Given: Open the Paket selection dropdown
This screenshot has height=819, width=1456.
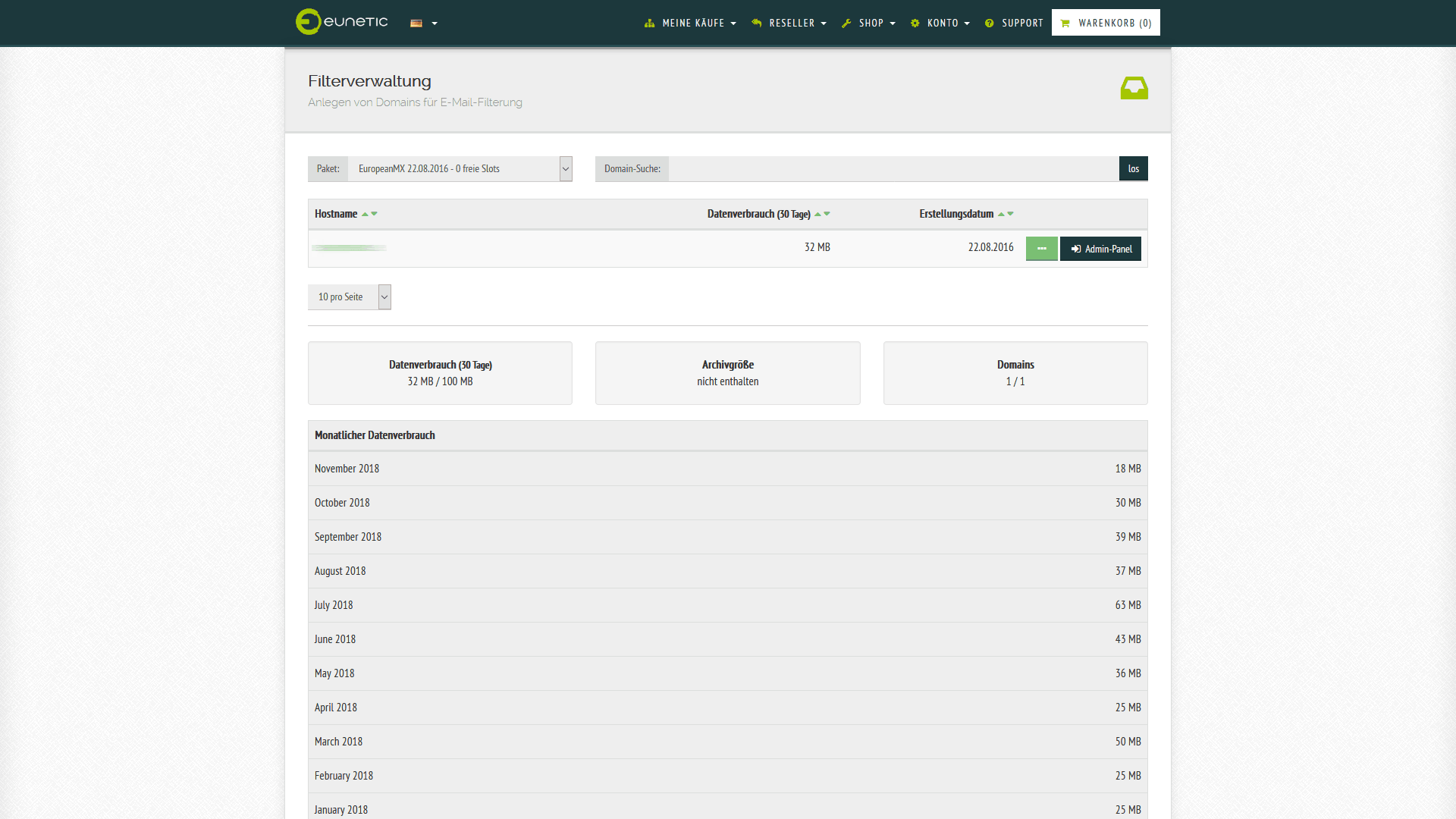Looking at the screenshot, I should (x=460, y=168).
